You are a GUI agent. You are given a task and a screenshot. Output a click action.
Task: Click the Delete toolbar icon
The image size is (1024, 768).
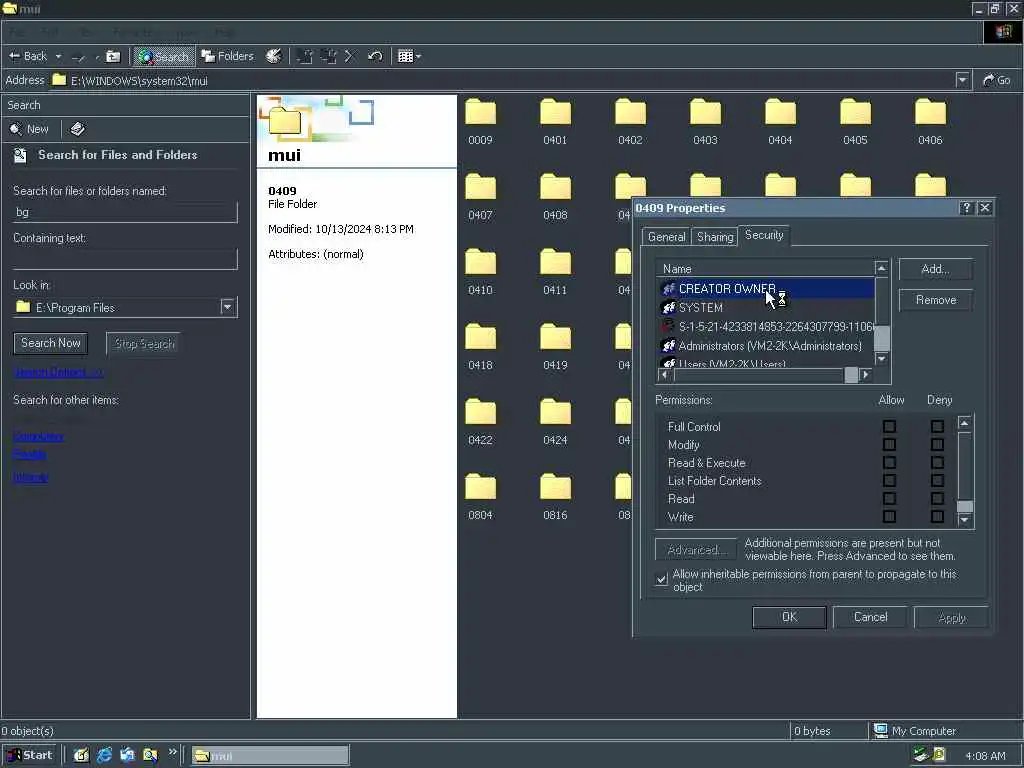(349, 56)
